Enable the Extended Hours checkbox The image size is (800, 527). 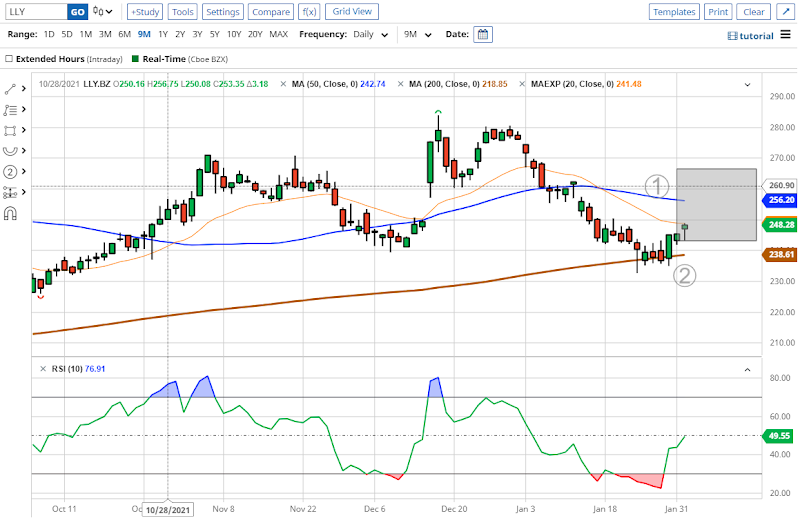click(9, 59)
